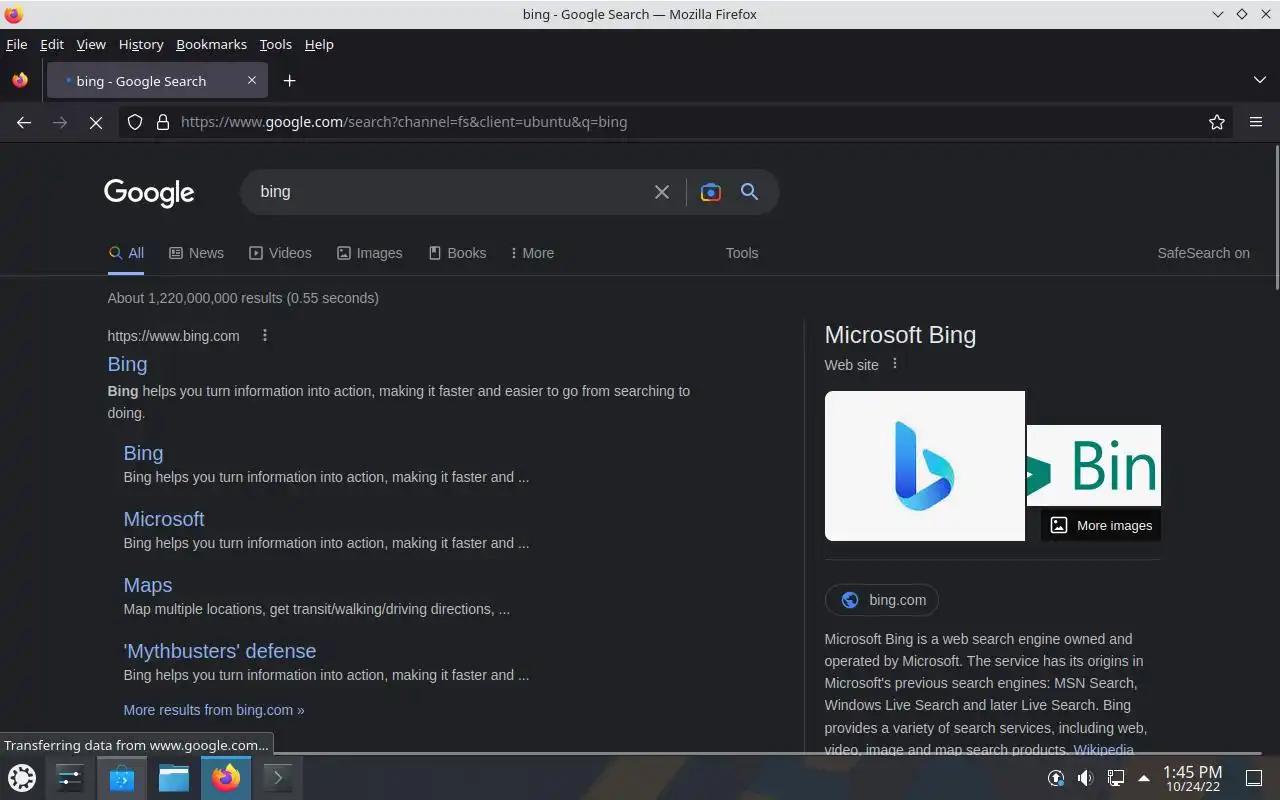Open the network tray icon

[x=1116, y=777]
